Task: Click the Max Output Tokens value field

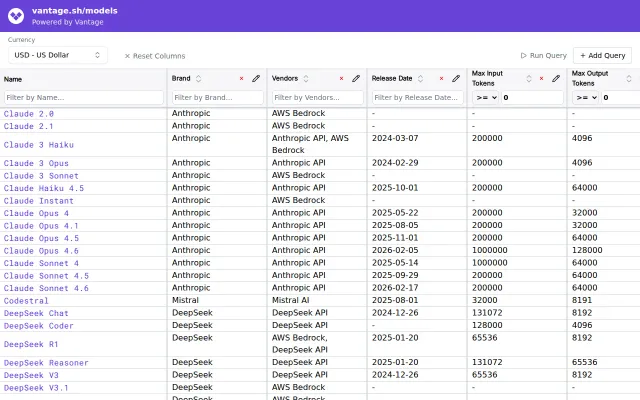Action: coord(620,98)
